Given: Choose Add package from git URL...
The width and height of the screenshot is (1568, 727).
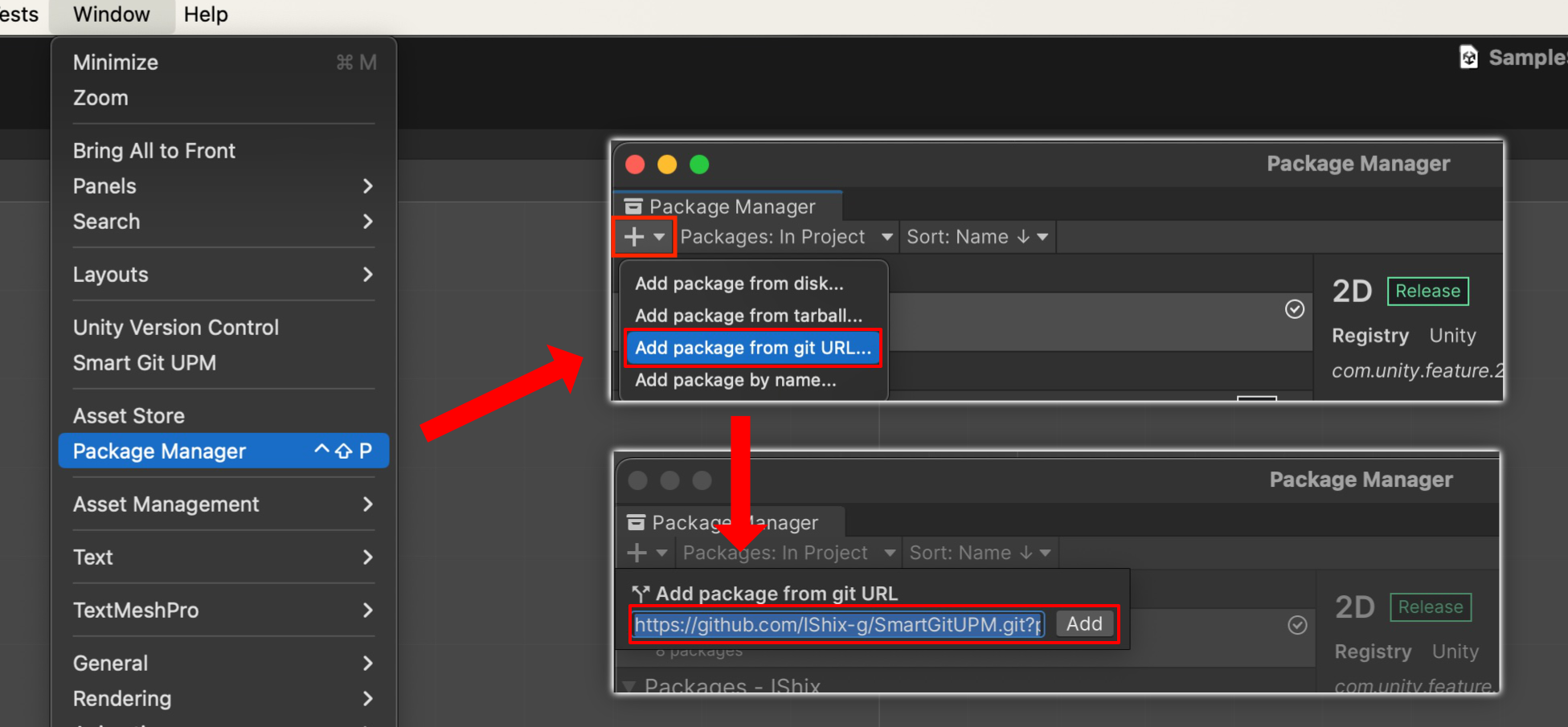Looking at the screenshot, I should tap(753, 348).
